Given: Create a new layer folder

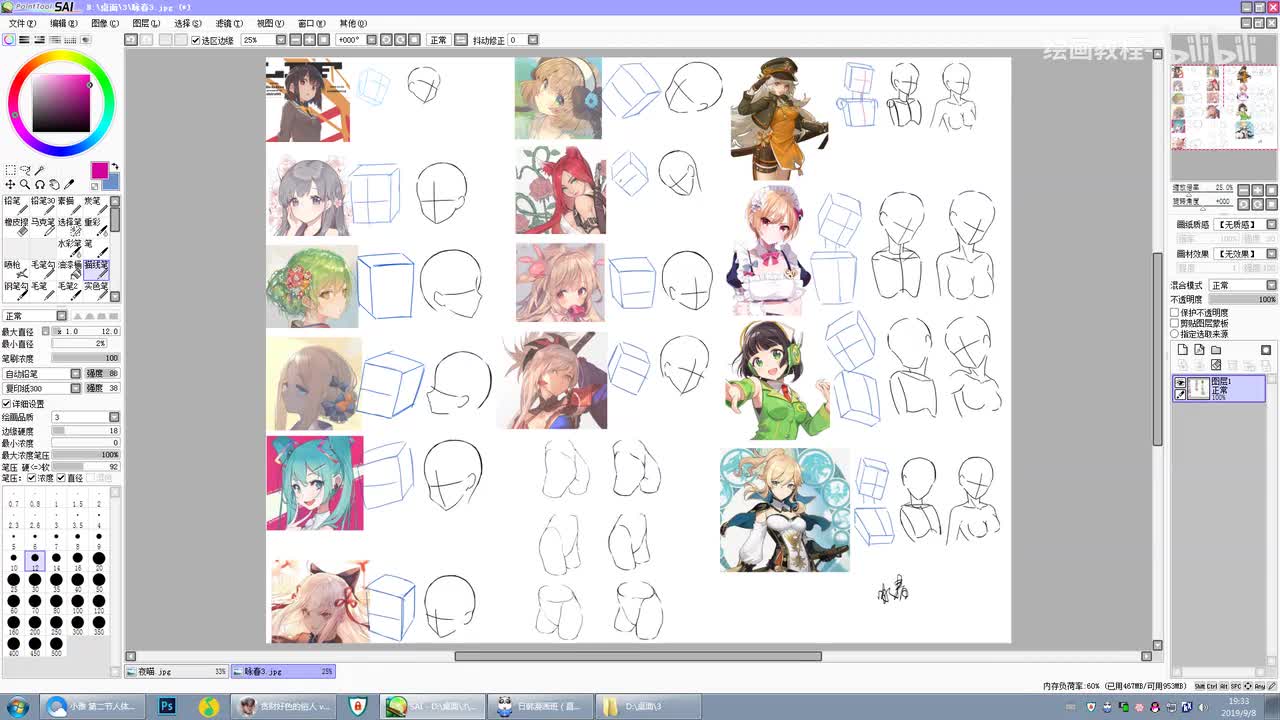Looking at the screenshot, I should (x=1216, y=350).
